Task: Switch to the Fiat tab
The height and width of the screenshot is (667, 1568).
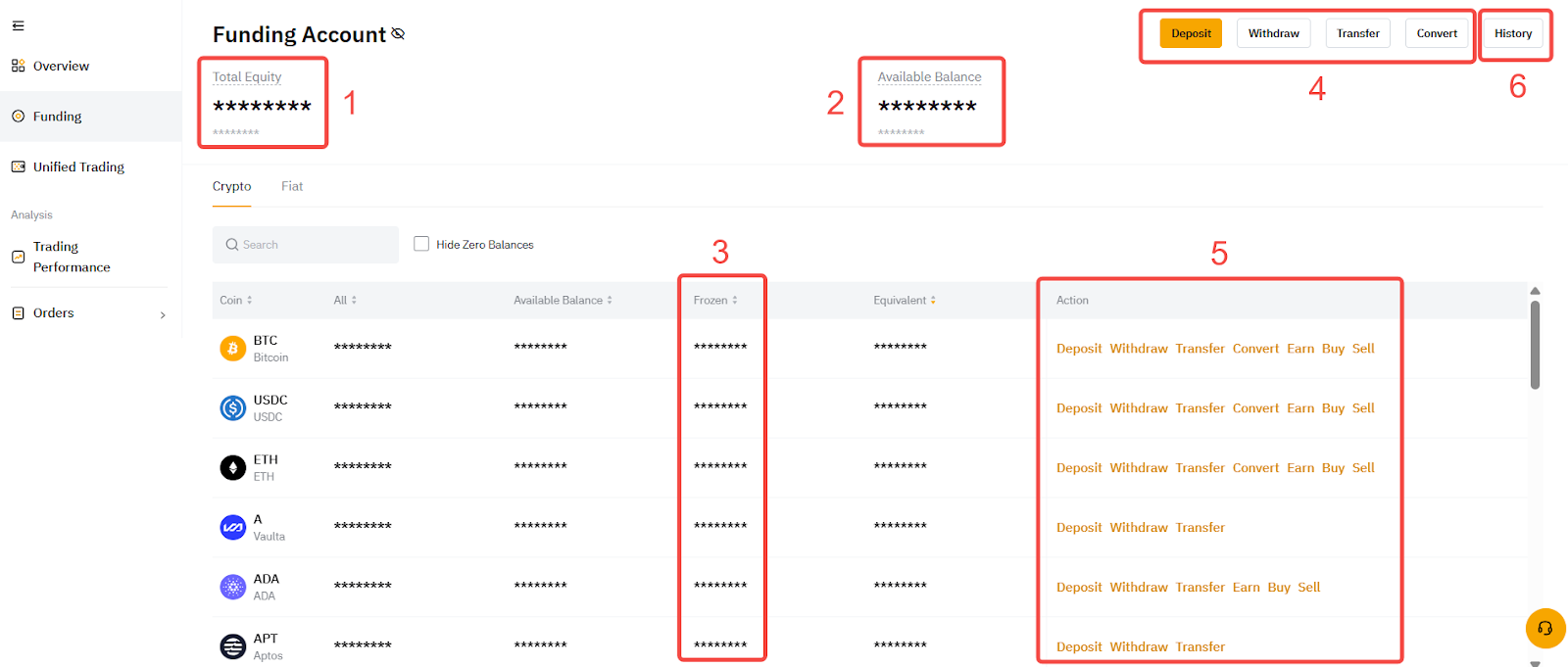Action: point(292,186)
